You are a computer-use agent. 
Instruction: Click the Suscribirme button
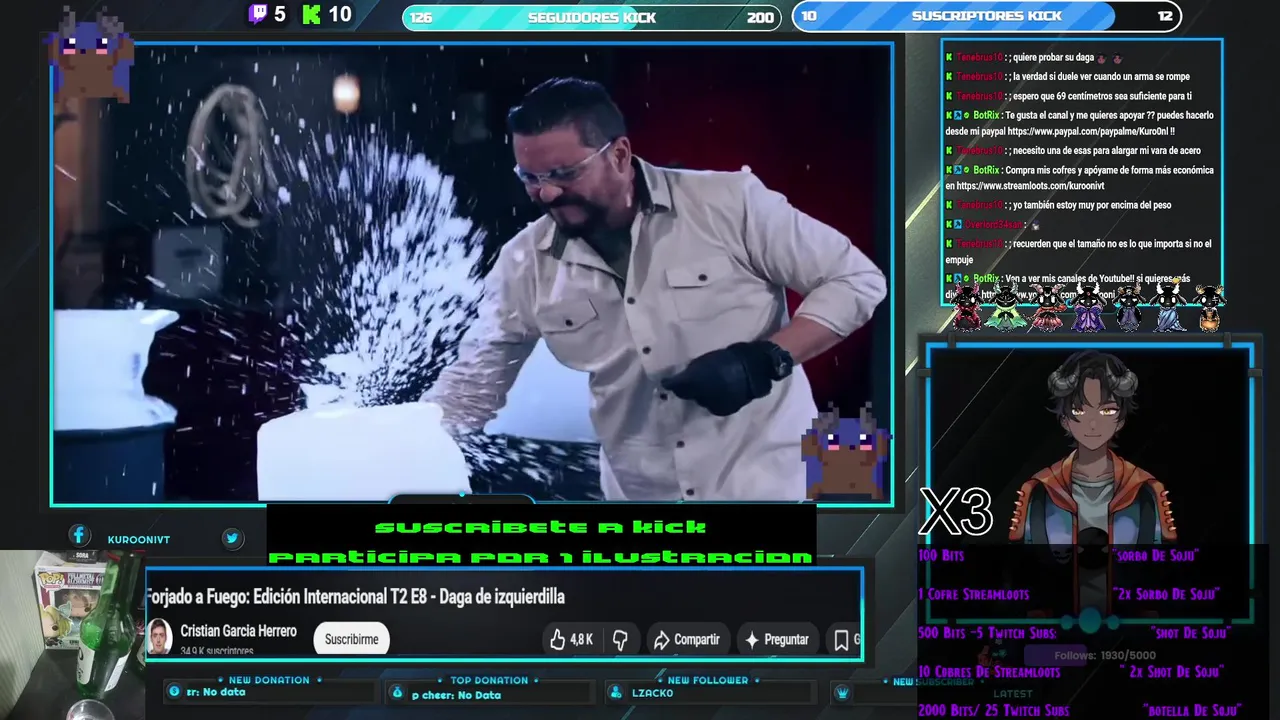coord(351,639)
